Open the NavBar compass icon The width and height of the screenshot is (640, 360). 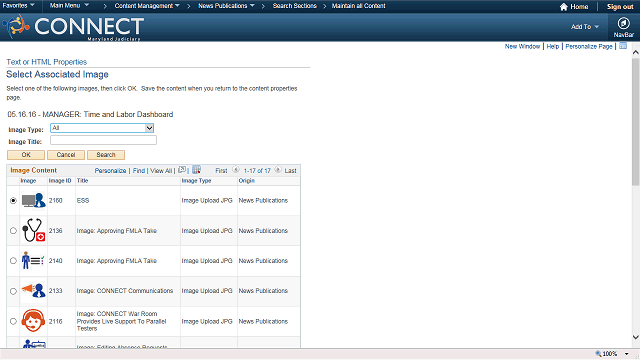(x=623, y=23)
